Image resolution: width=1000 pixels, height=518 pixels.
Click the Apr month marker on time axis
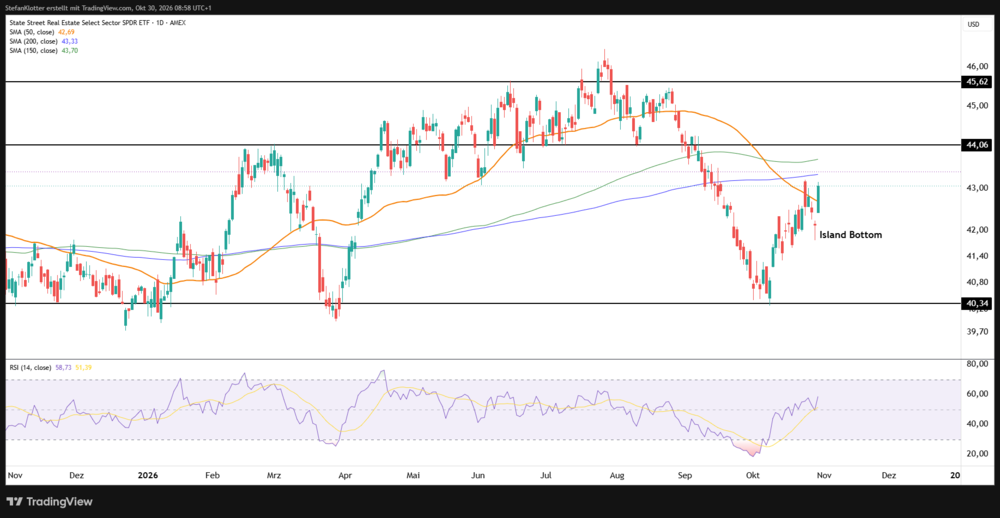pos(345,476)
